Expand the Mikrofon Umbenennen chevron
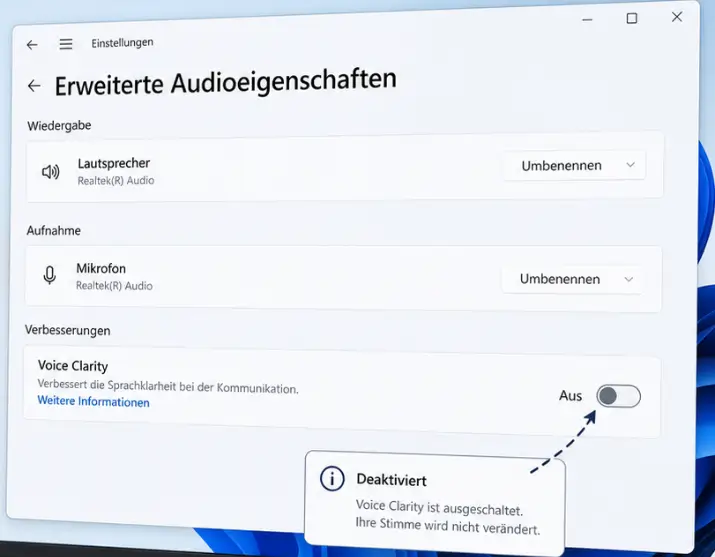Viewport: 715px width, 557px height. [x=629, y=279]
